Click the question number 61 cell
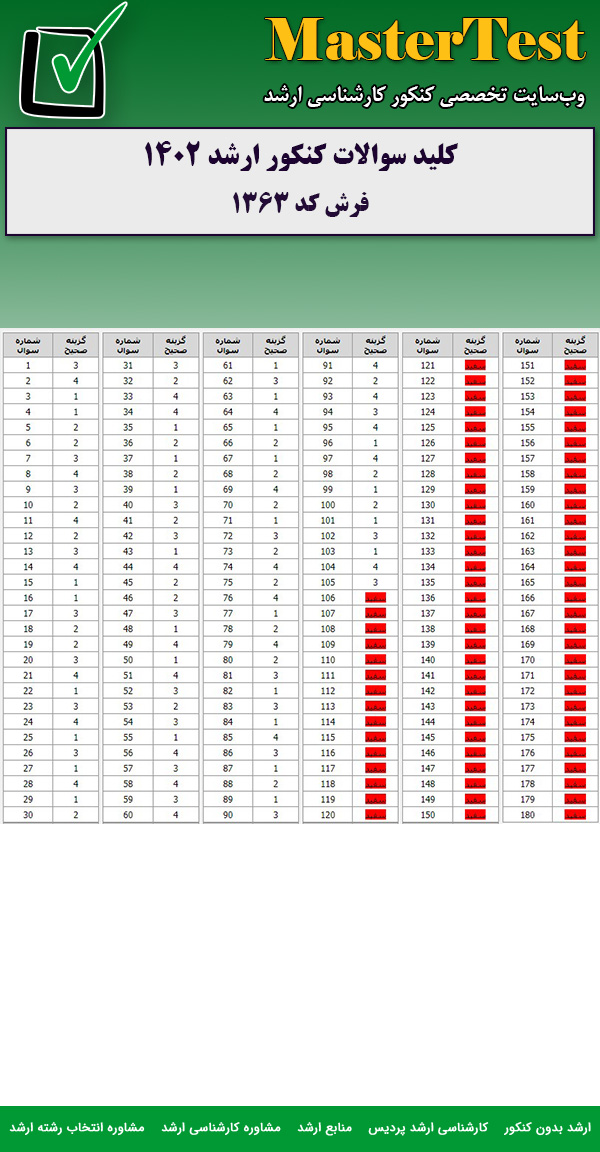 point(228,366)
